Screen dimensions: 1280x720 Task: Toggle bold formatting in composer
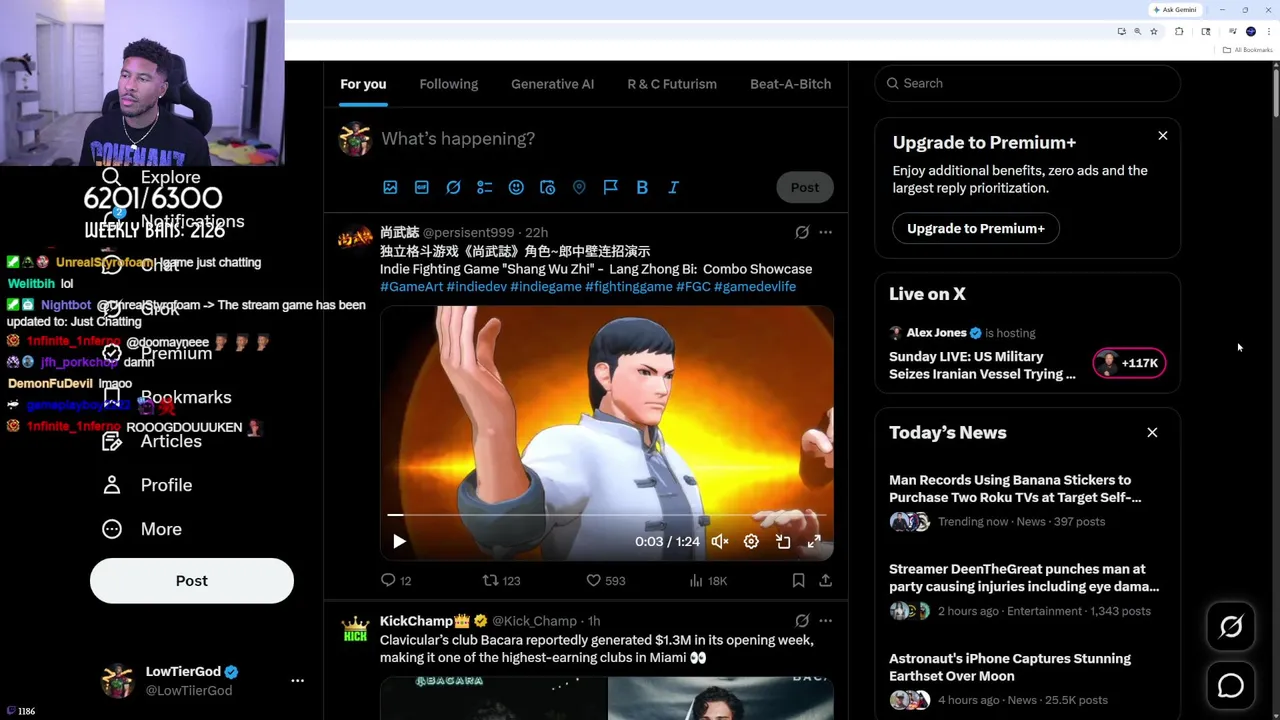click(642, 187)
